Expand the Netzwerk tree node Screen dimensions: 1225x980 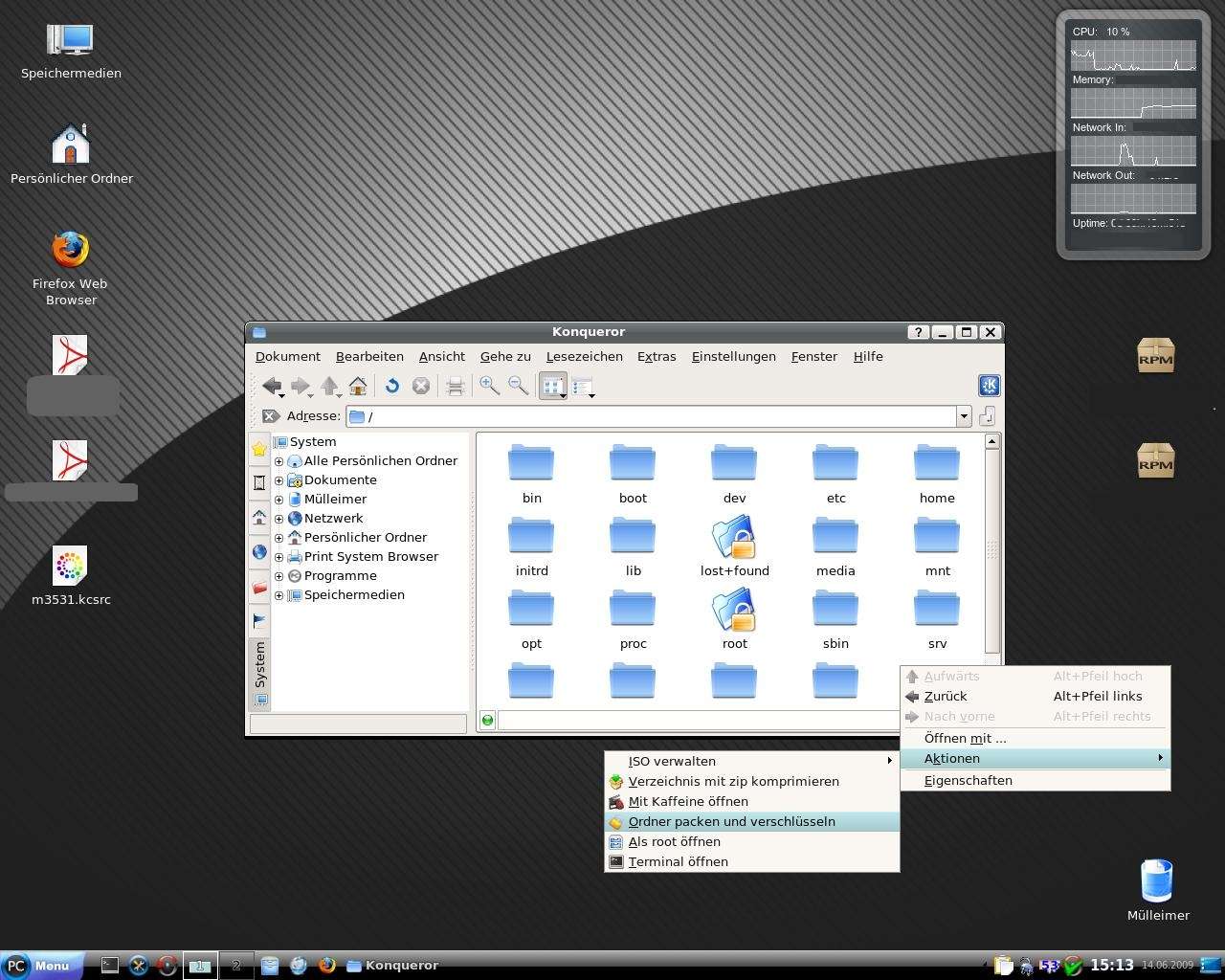[x=279, y=519]
